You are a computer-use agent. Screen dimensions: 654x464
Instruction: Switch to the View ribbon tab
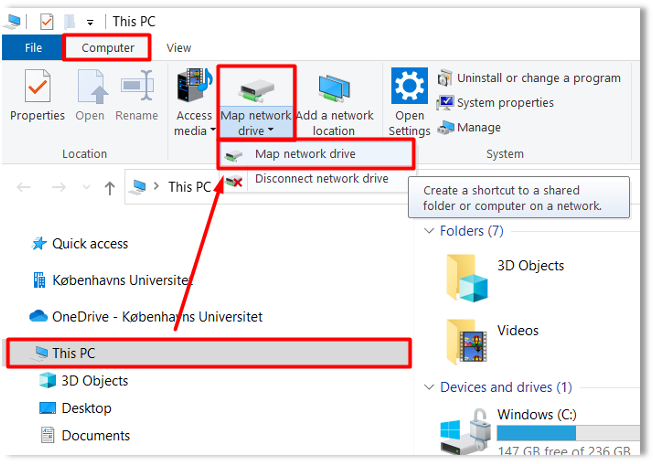point(179,48)
